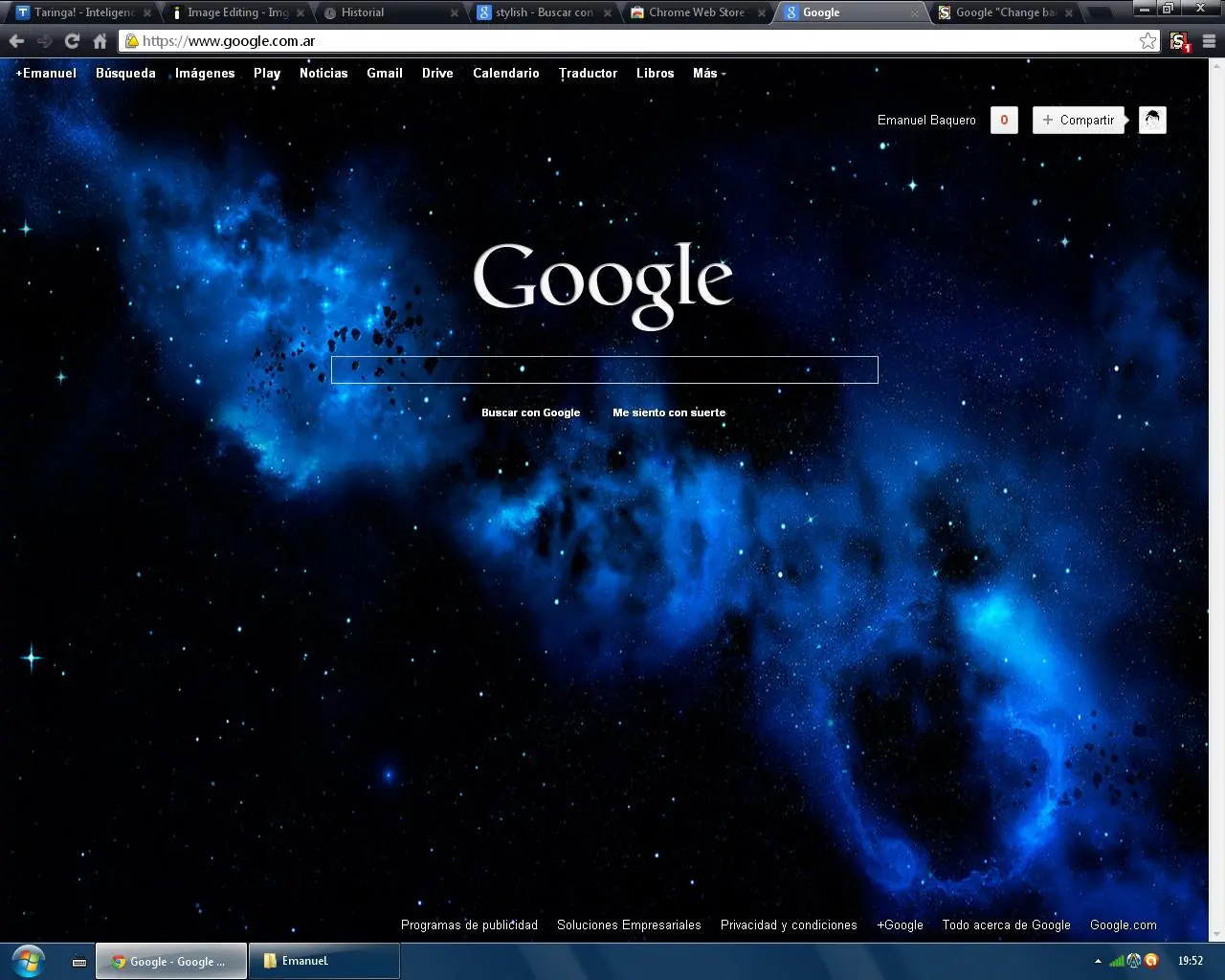The width and height of the screenshot is (1225, 980).
Task: Click the Compartir share button
Action: pyautogui.click(x=1078, y=120)
